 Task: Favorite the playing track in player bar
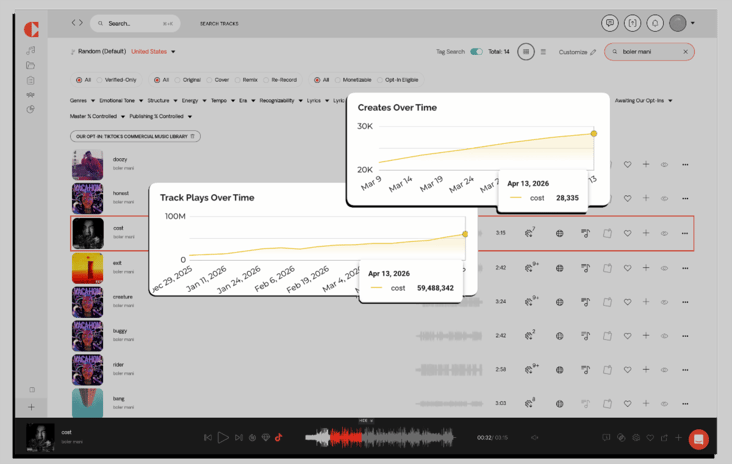pyautogui.click(x=650, y=437)
